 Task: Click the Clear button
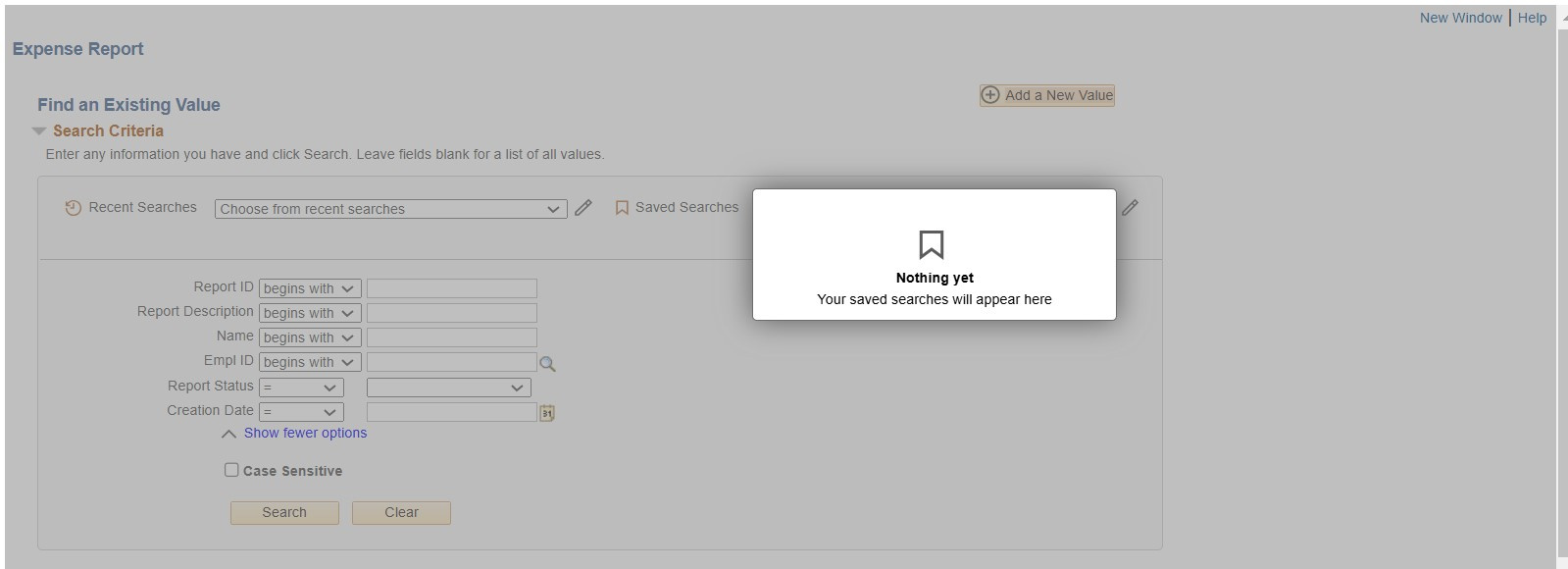click(x=401, y=512)
